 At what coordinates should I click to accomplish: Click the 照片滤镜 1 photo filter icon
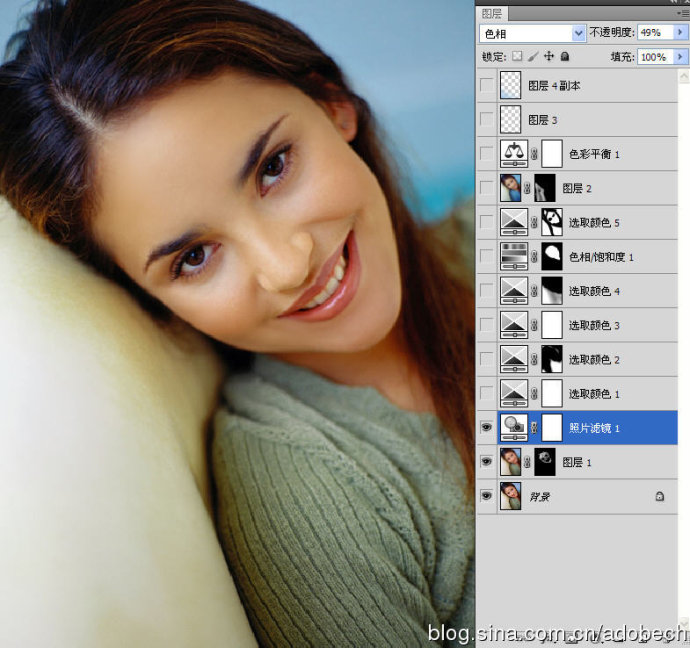coord(514,427)
